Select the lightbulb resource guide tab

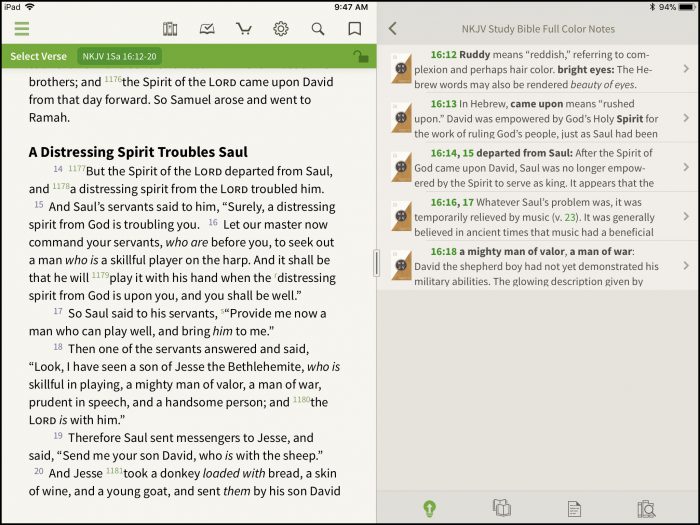tap(429, 508)
